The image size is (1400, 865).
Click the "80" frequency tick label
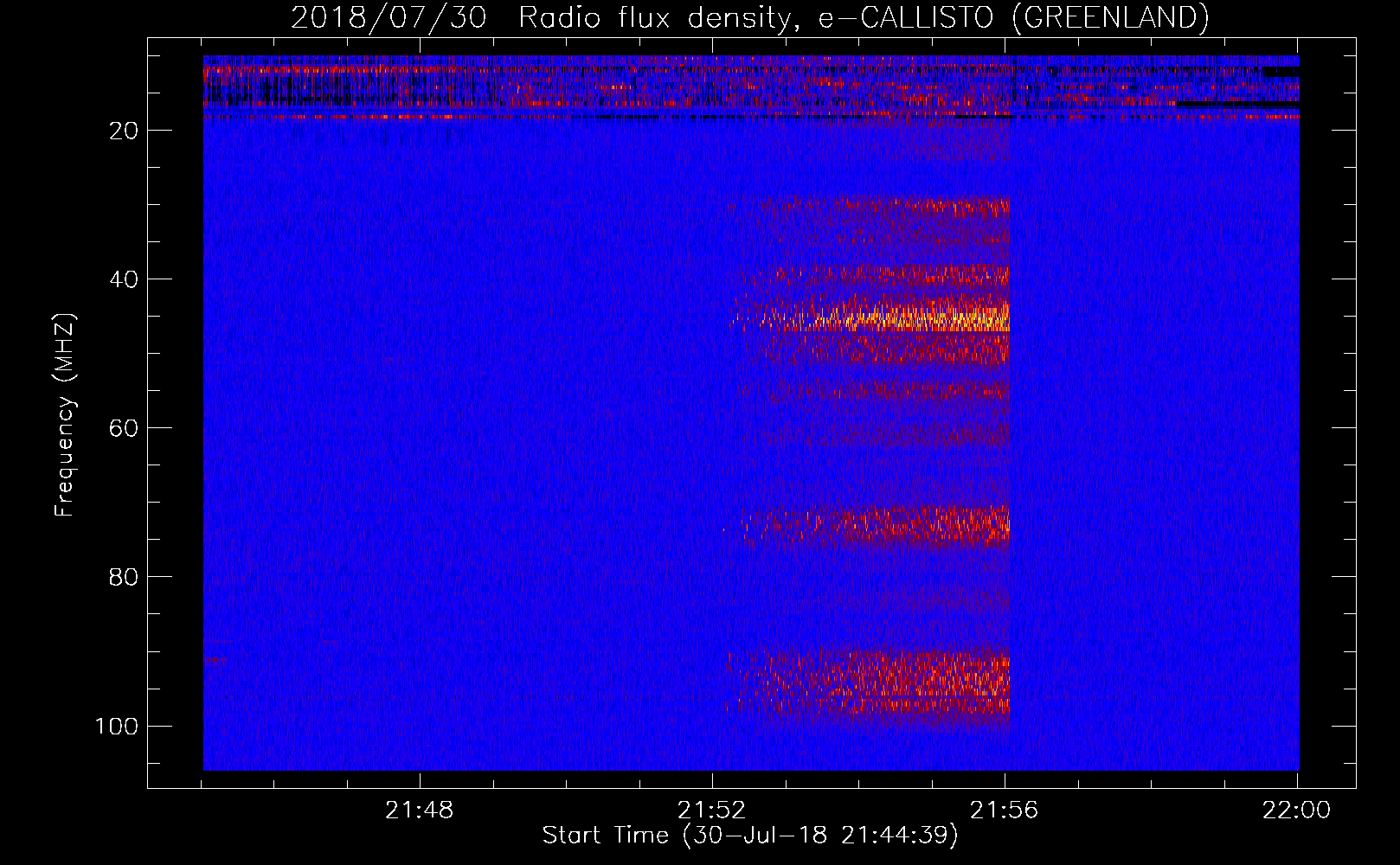click(124, 577)
